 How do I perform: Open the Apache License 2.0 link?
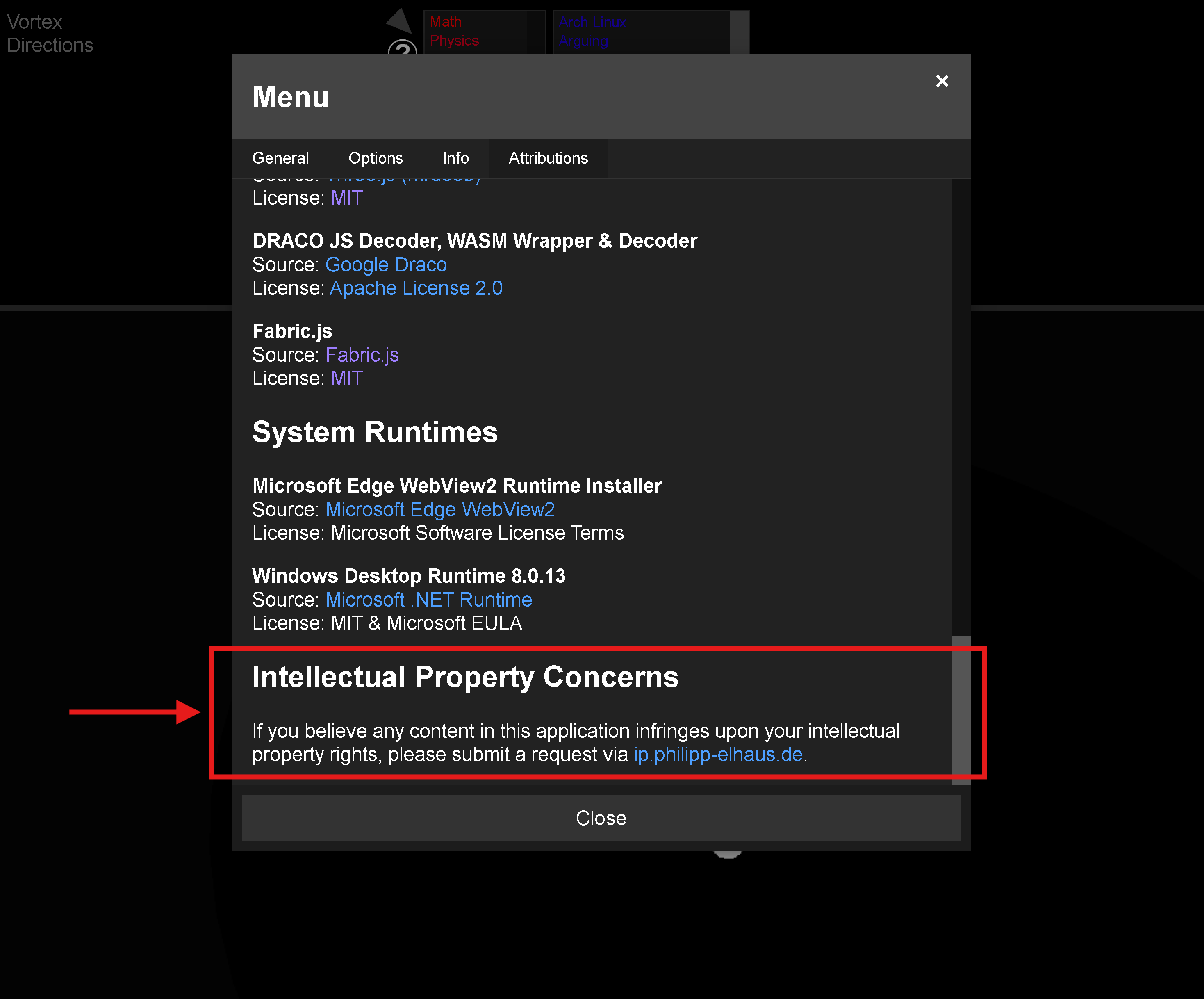[x=416, y=288]
